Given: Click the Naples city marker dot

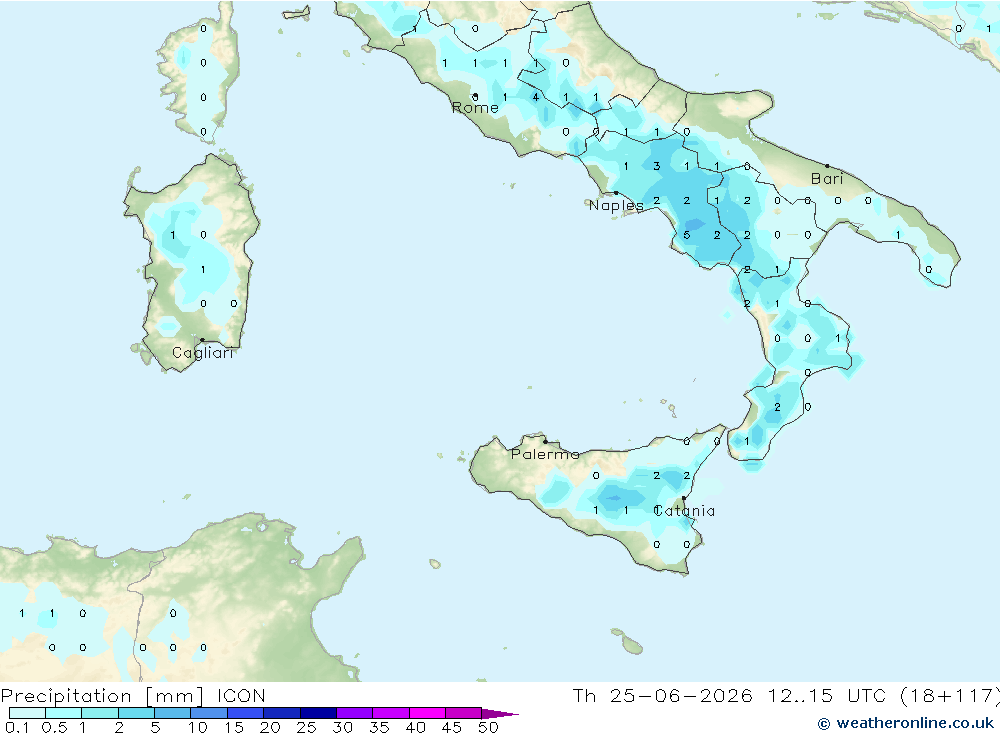Looking at the screenshot, I should (615, 193).
